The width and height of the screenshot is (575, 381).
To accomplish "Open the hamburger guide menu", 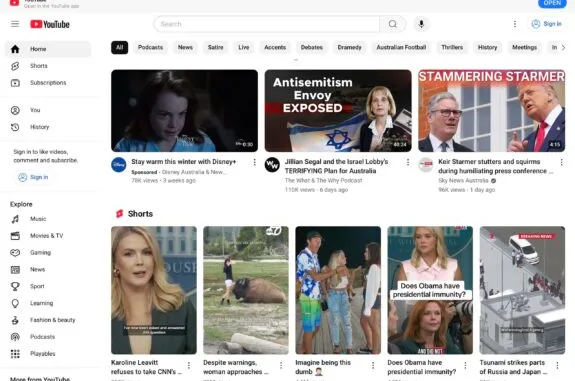I will click(x=15, y=24).
